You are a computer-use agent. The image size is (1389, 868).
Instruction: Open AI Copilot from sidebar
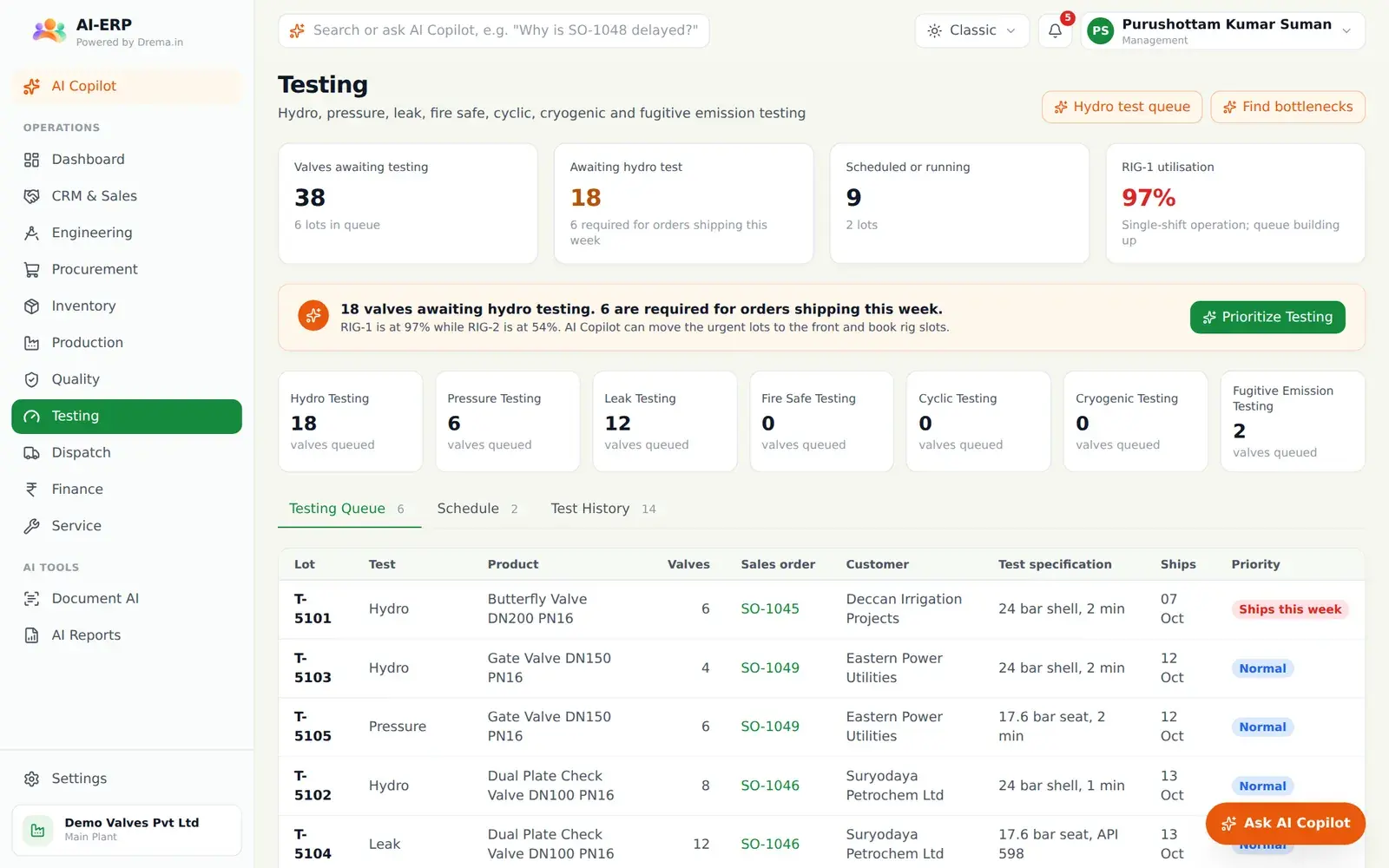[127, 86]
